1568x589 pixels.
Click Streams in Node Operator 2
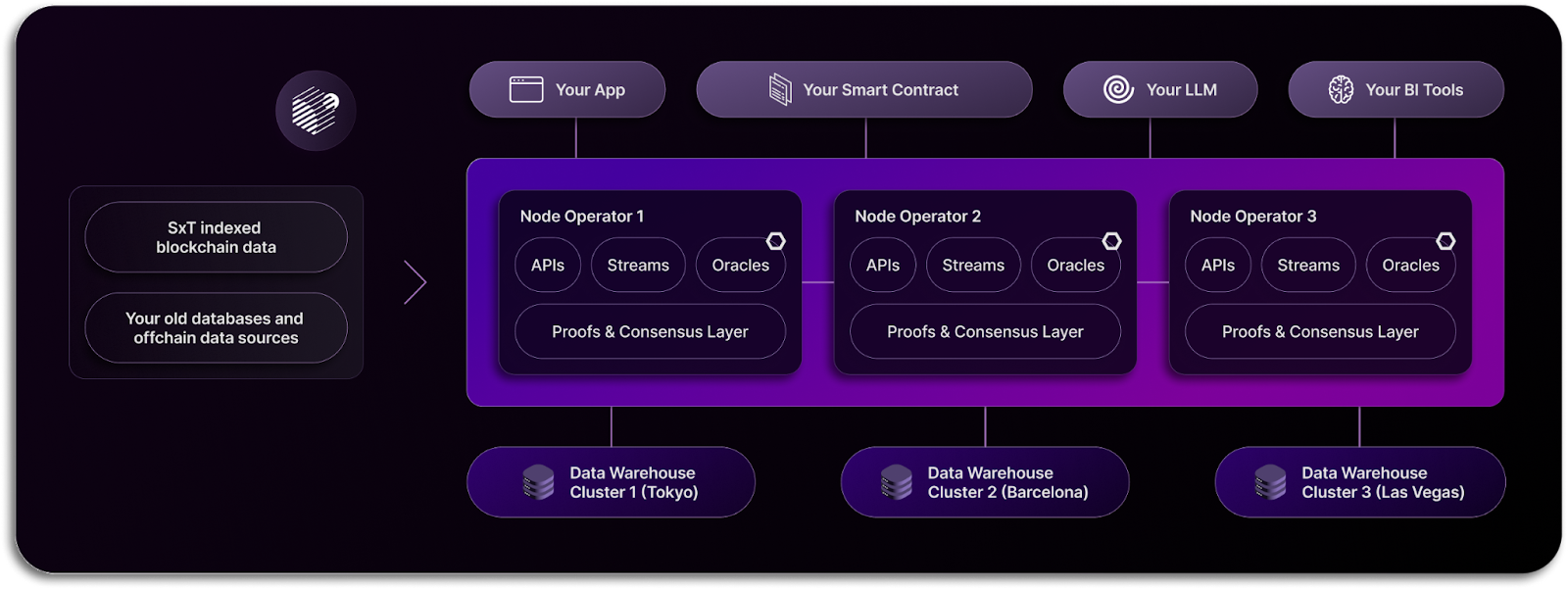(973, 265)
